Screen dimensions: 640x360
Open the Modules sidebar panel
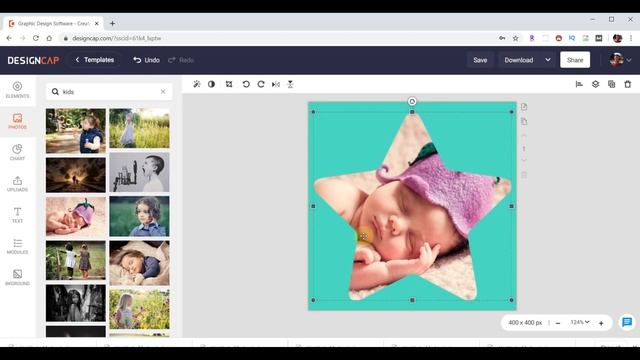[17, 246]
